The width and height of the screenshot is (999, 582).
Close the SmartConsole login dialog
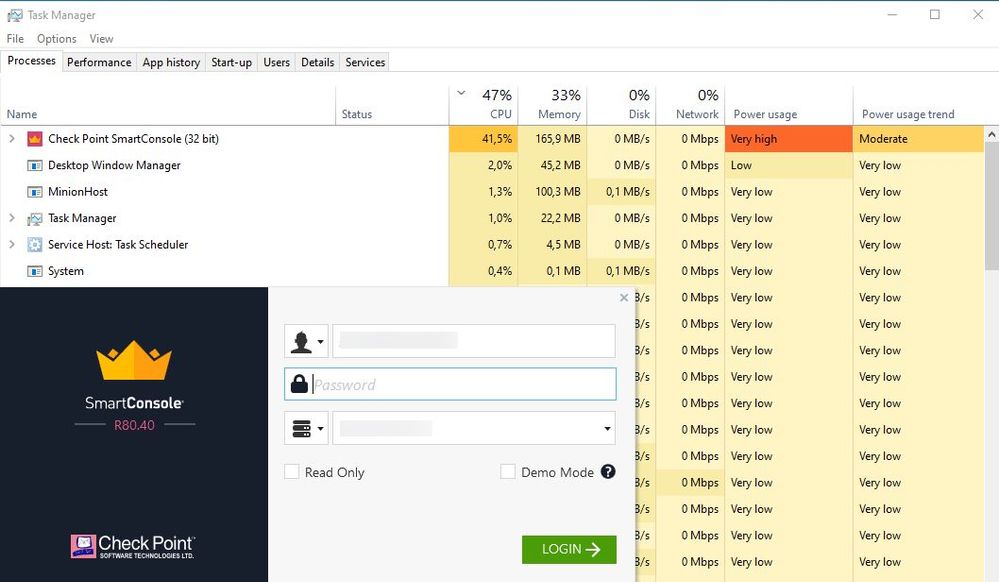pyautogui.click(x=624, y=298)
